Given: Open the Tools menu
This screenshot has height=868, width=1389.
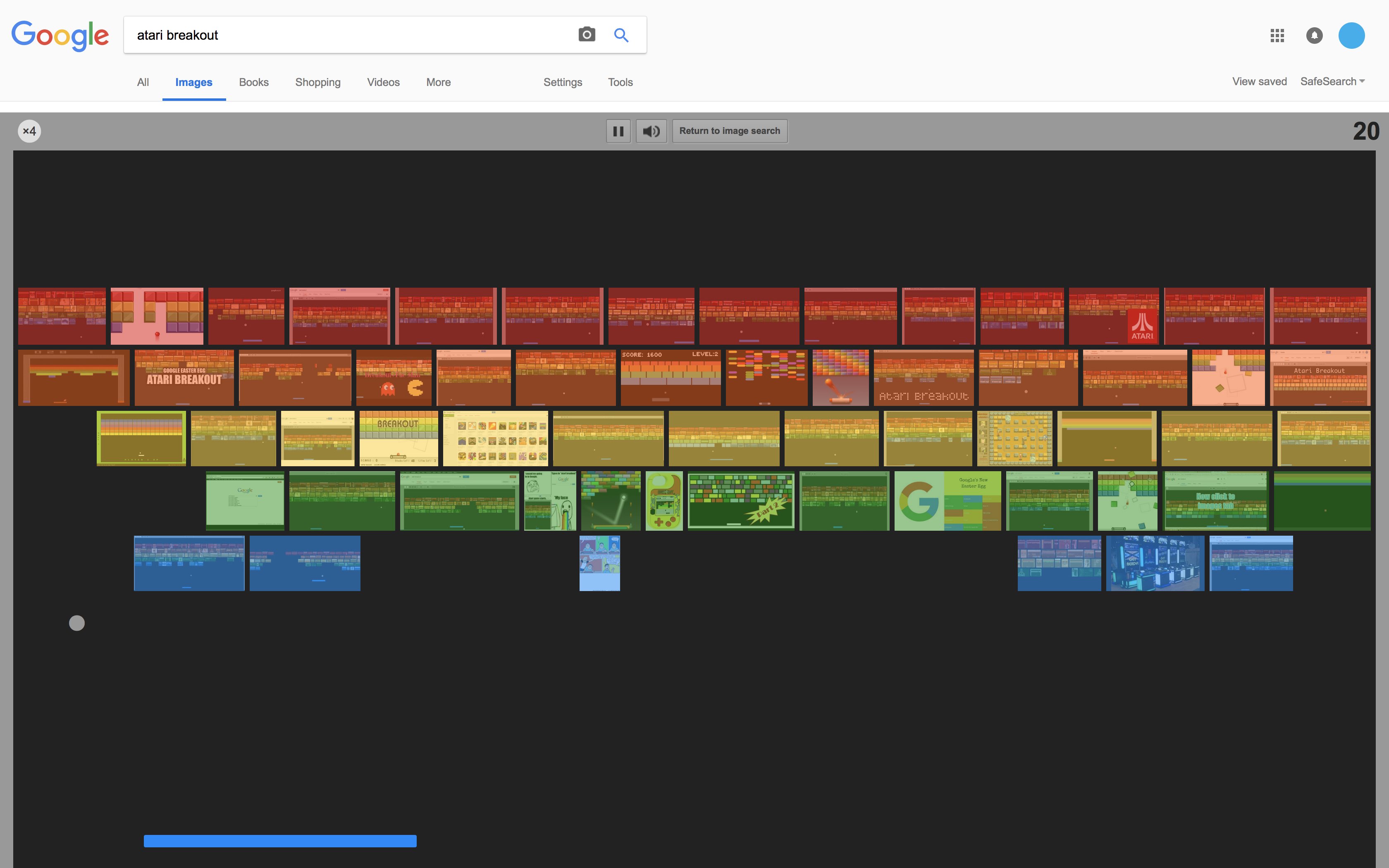Looking at the screenshot, I should pos(620,82).
